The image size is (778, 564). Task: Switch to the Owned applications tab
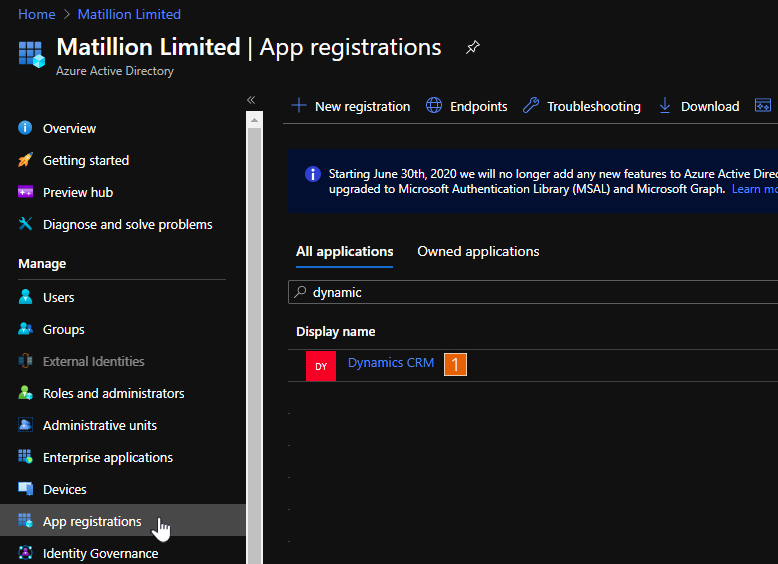(x=478, y=251)
